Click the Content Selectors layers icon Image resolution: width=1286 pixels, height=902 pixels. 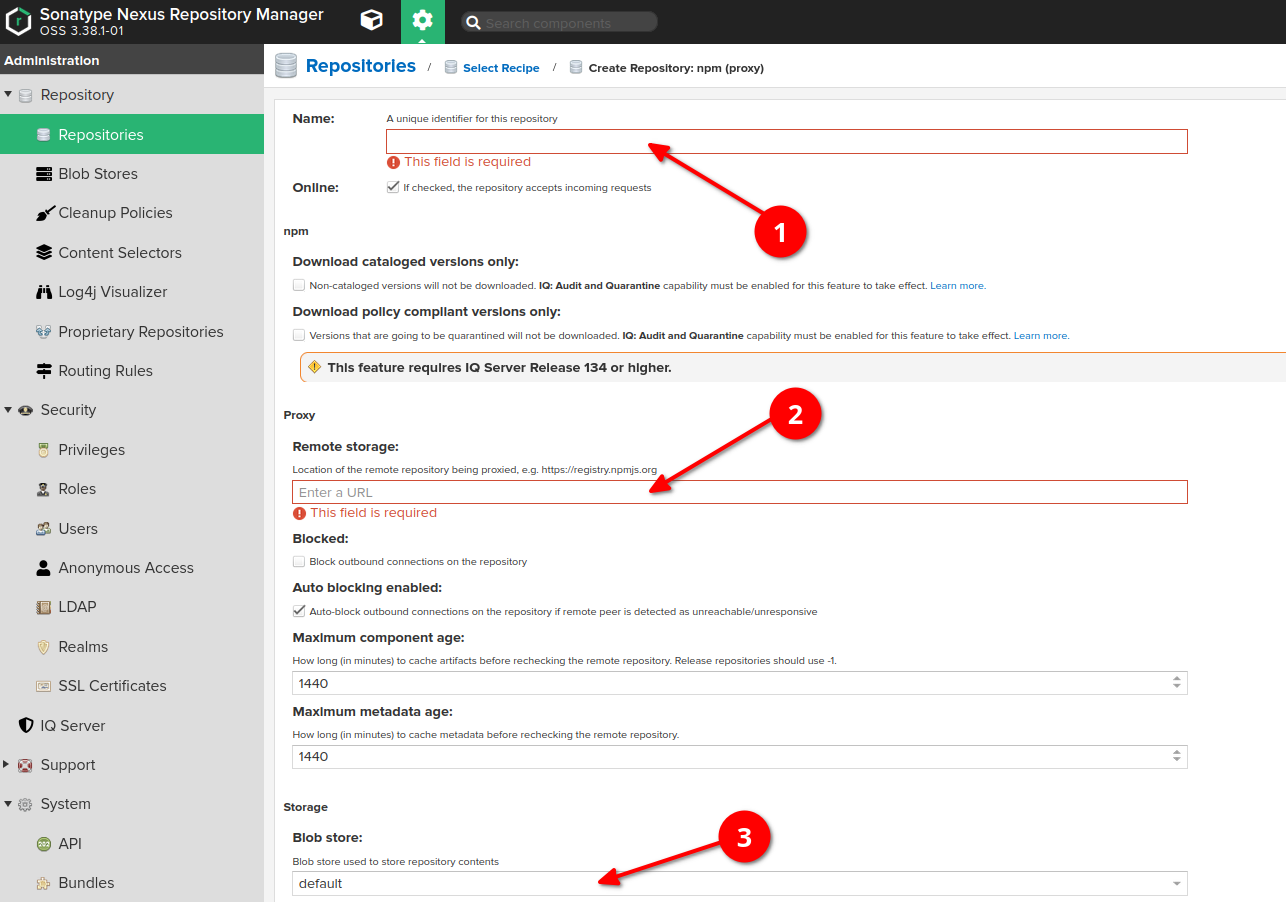[43, 253]
